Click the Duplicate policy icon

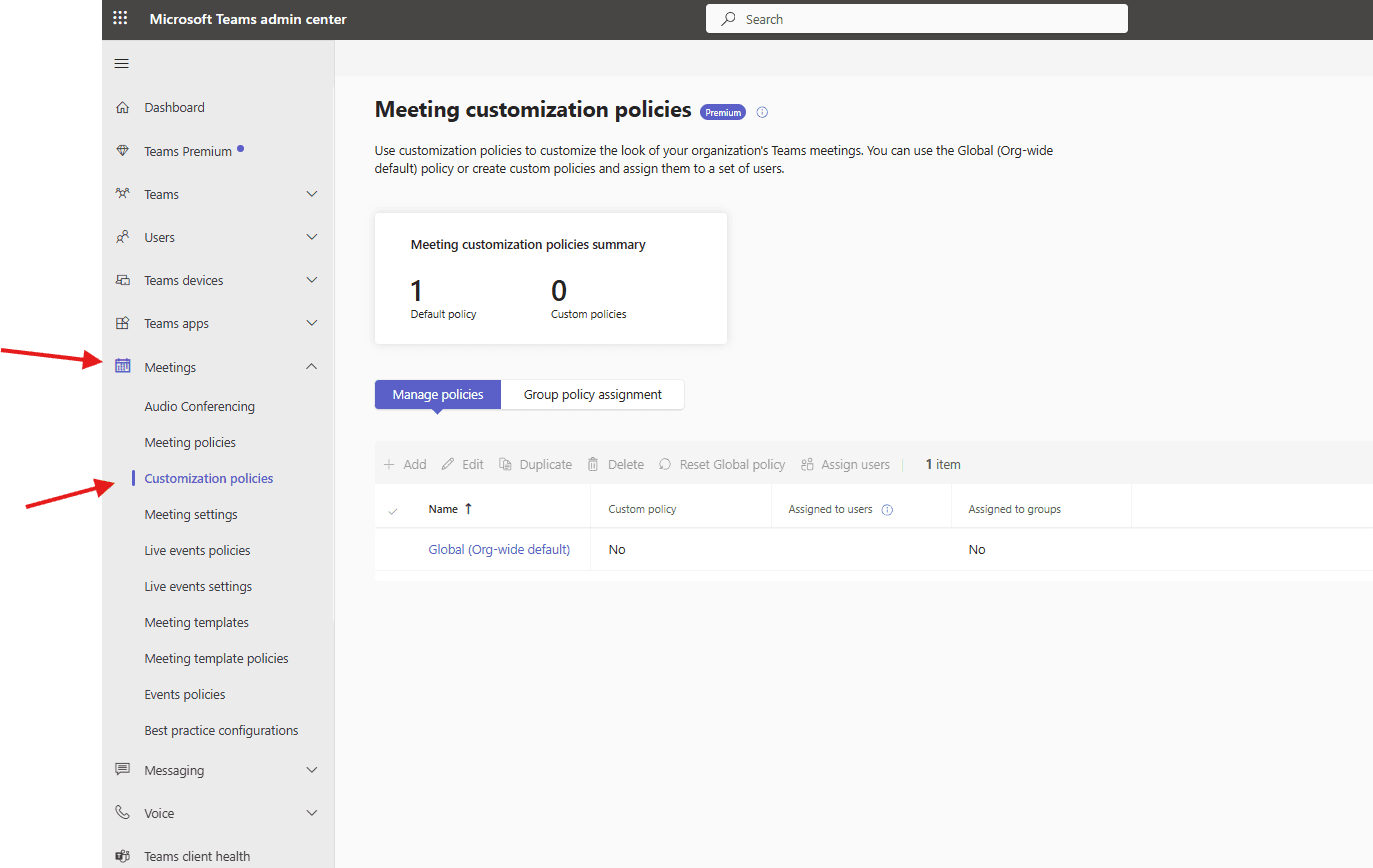[505, 464]
